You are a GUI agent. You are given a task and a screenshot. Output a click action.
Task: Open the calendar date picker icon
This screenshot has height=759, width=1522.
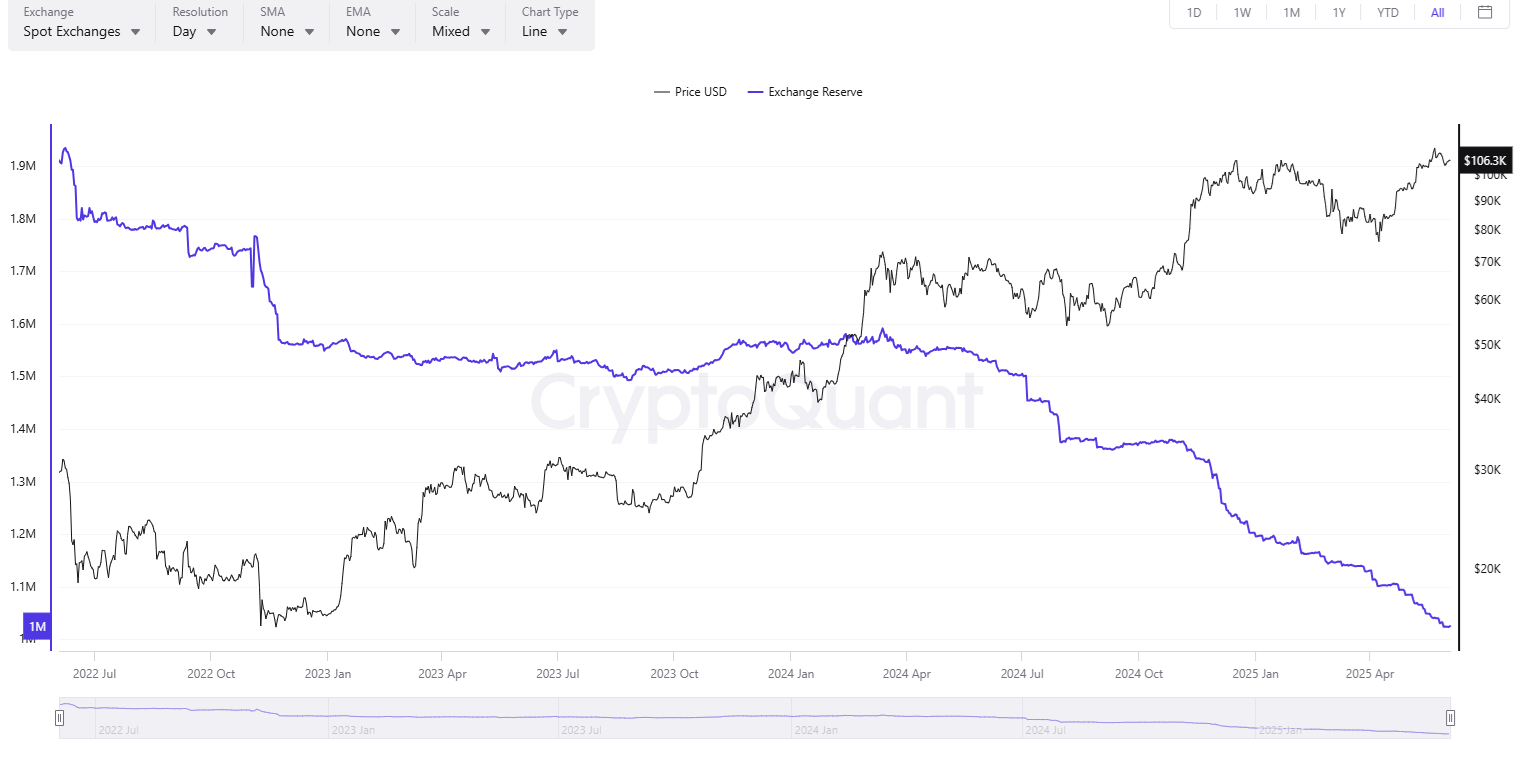(1485, 13)
